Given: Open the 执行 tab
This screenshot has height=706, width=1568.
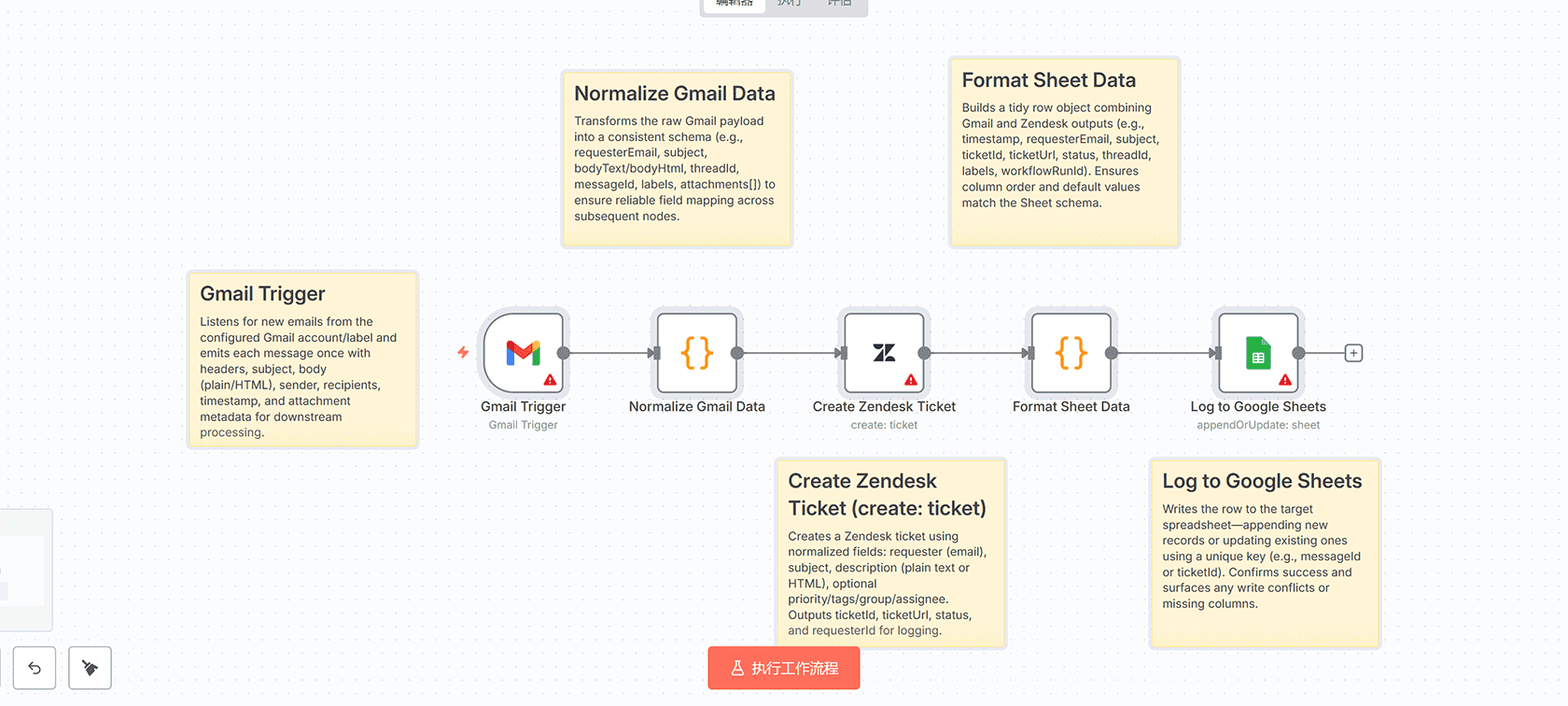Looking at the screenshot, I should click(790, 4).
